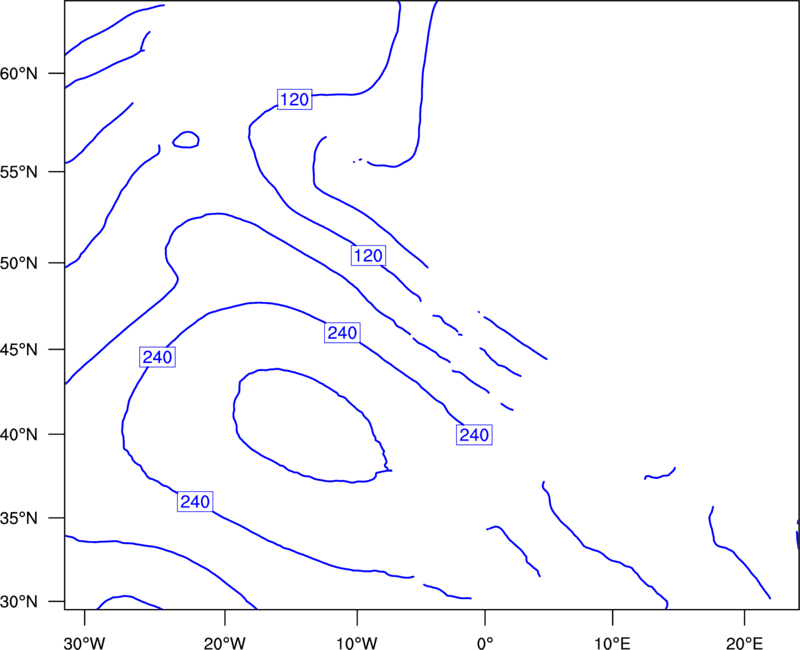This screenshot has width=800, height=650.
Task: Click the 10°E longitude axis label
Action: point(612,643)
